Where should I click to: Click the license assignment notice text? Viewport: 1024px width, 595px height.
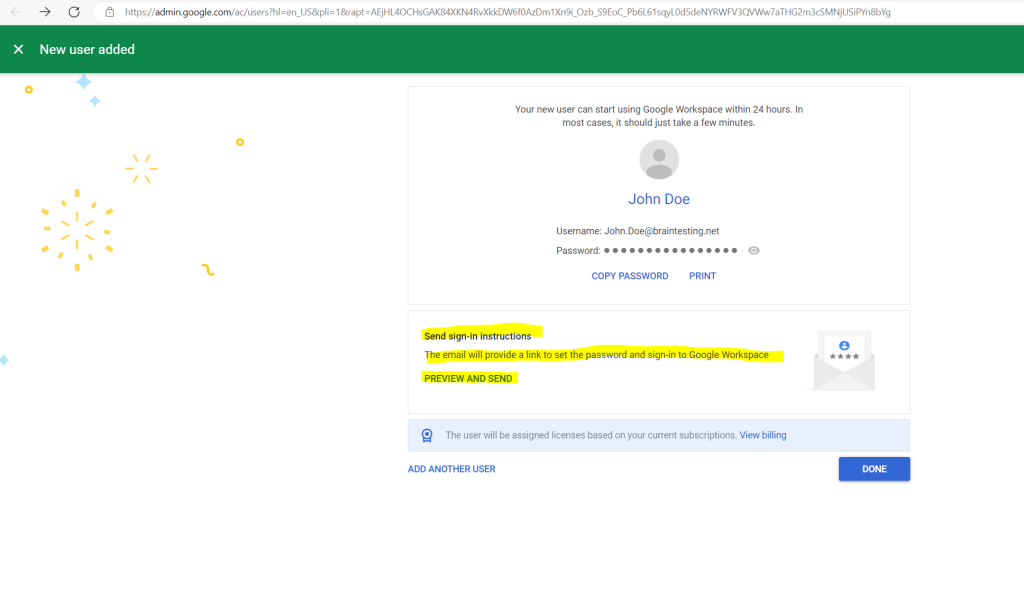(591, 435)
